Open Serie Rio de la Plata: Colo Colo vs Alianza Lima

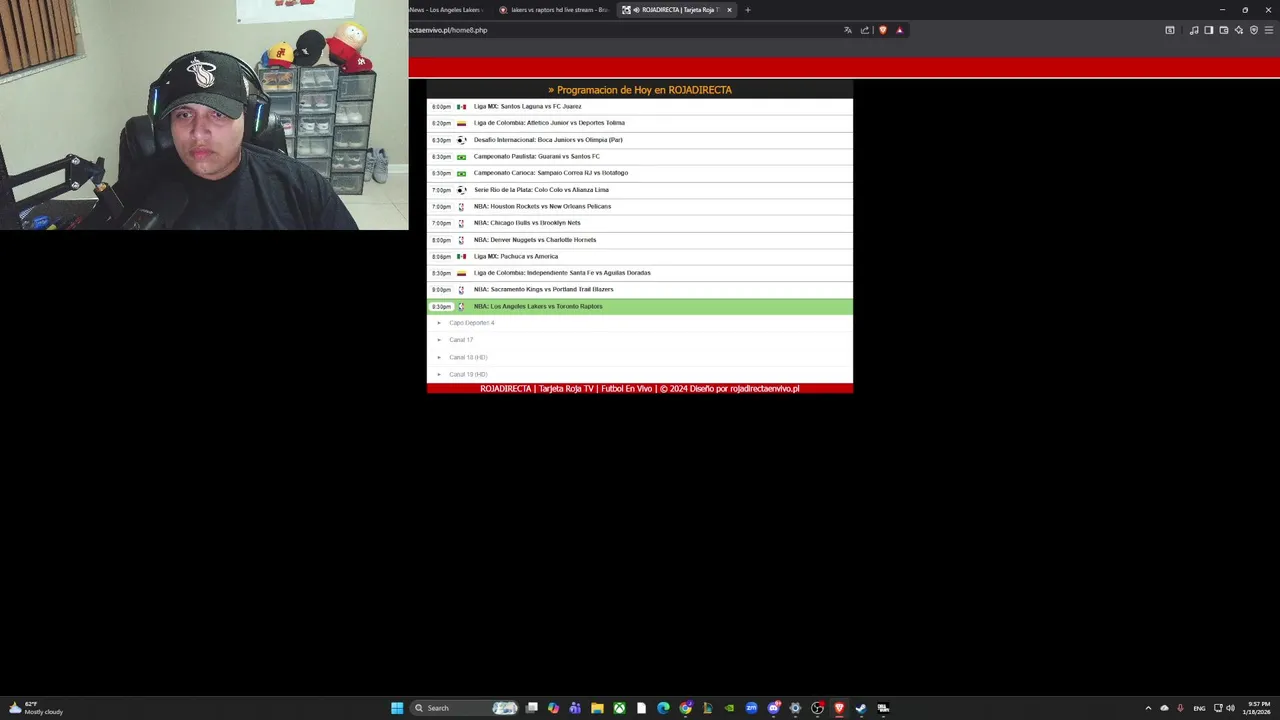(x=640, y=190)
